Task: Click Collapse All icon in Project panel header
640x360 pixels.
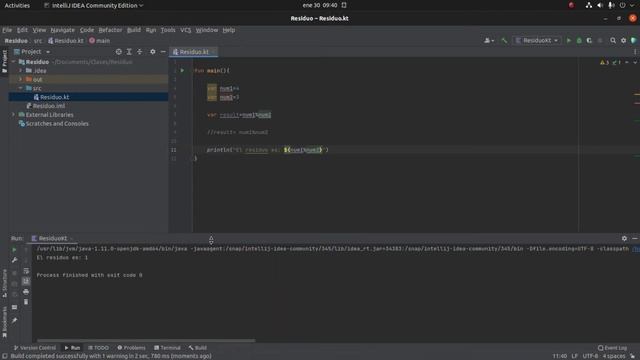Action: click(140, 52)
